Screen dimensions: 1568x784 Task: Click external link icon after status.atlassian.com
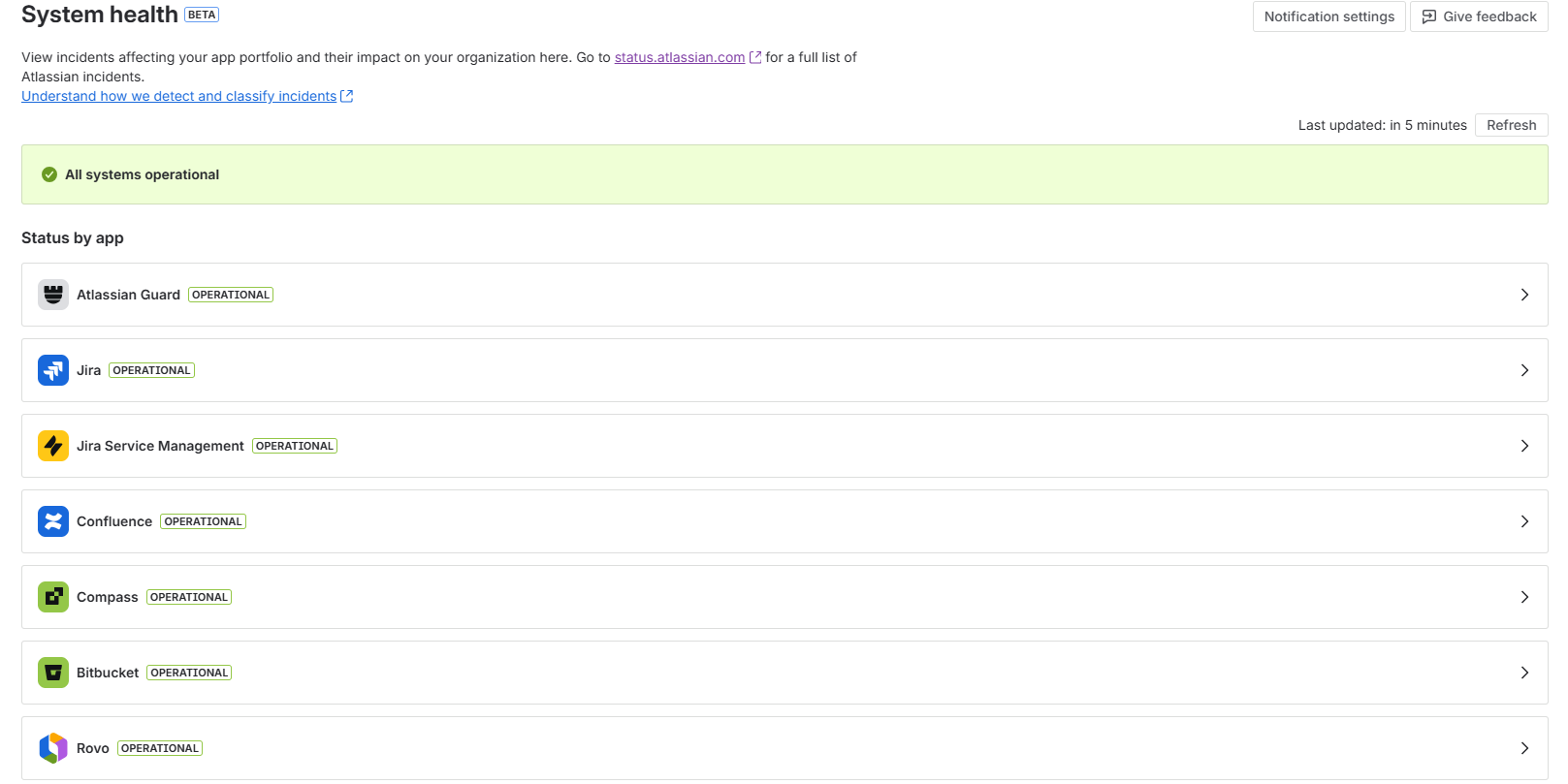click(x=755, y=57)
